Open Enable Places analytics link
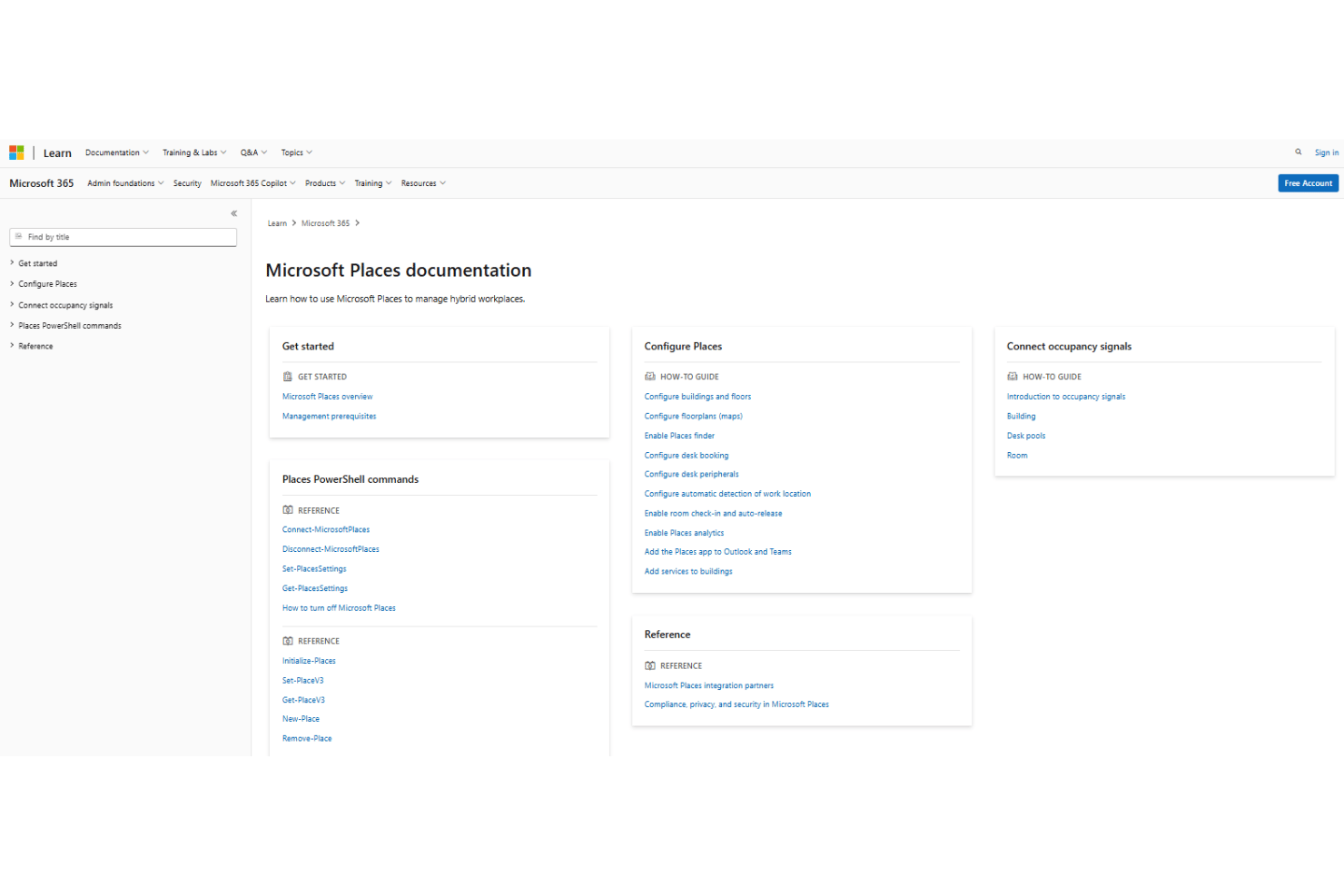1344x896 pixels. click(x=685, y=533)
